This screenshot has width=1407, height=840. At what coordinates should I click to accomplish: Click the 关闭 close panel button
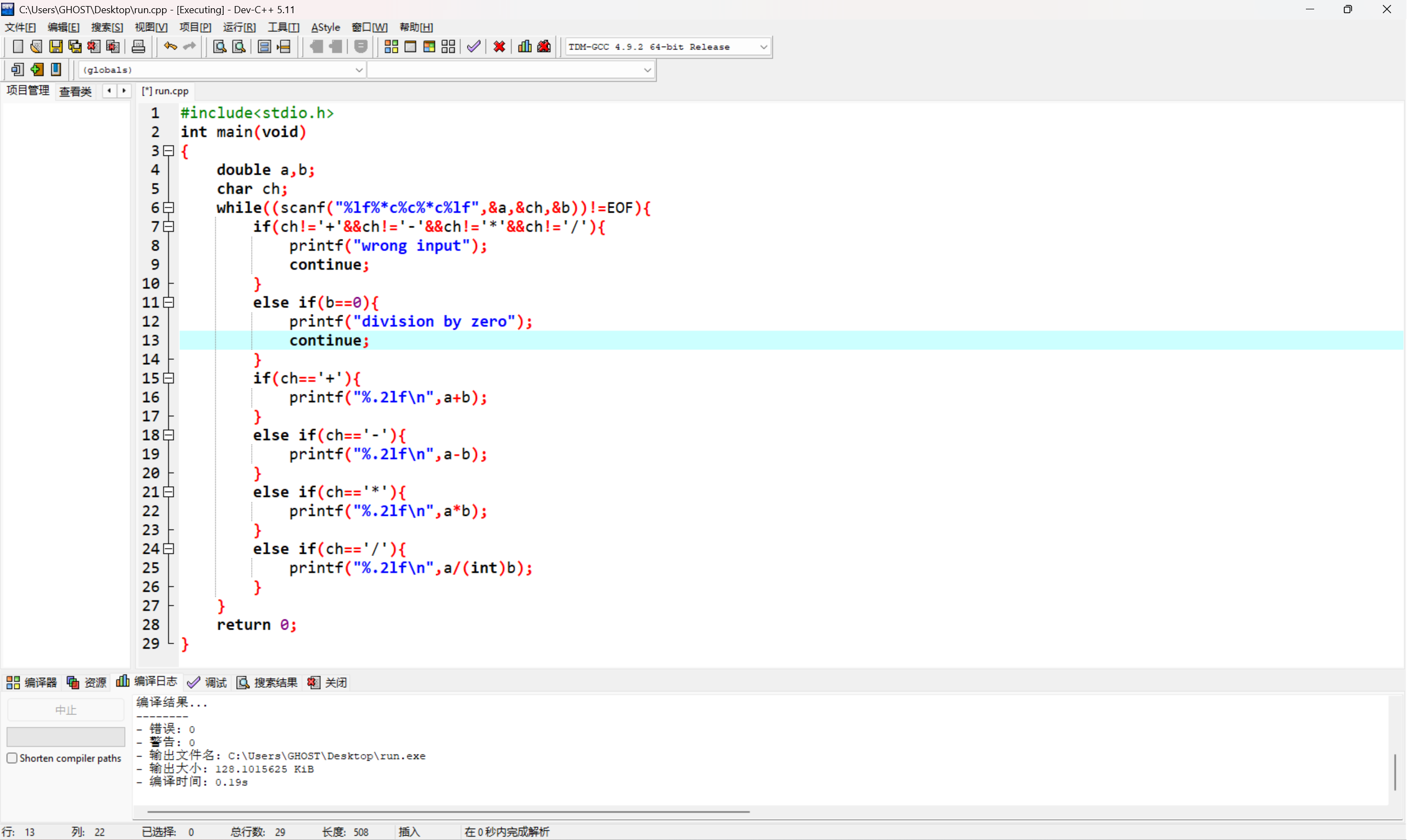(327, 683)
